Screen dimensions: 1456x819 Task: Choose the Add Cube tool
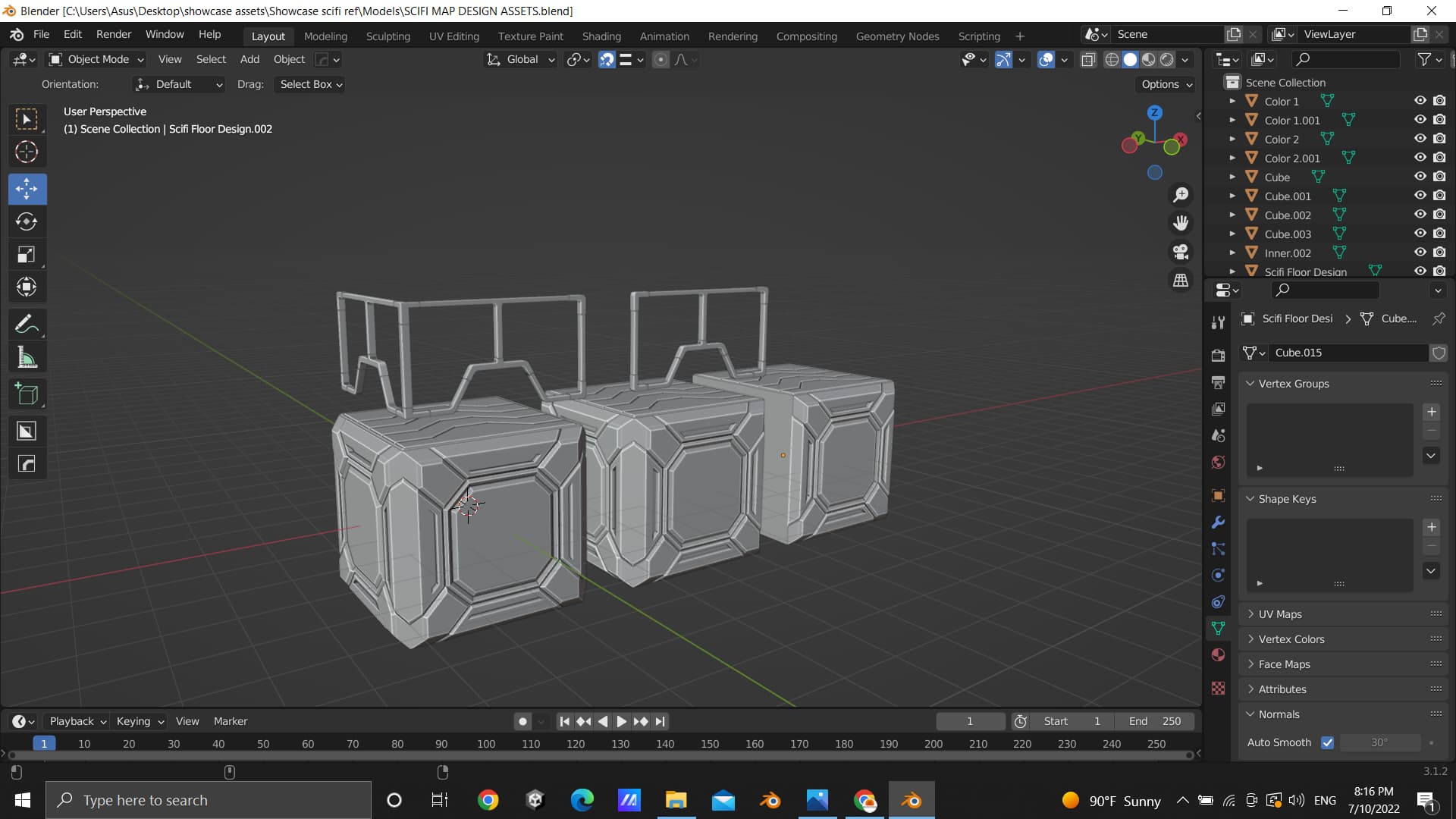point(27,394)
